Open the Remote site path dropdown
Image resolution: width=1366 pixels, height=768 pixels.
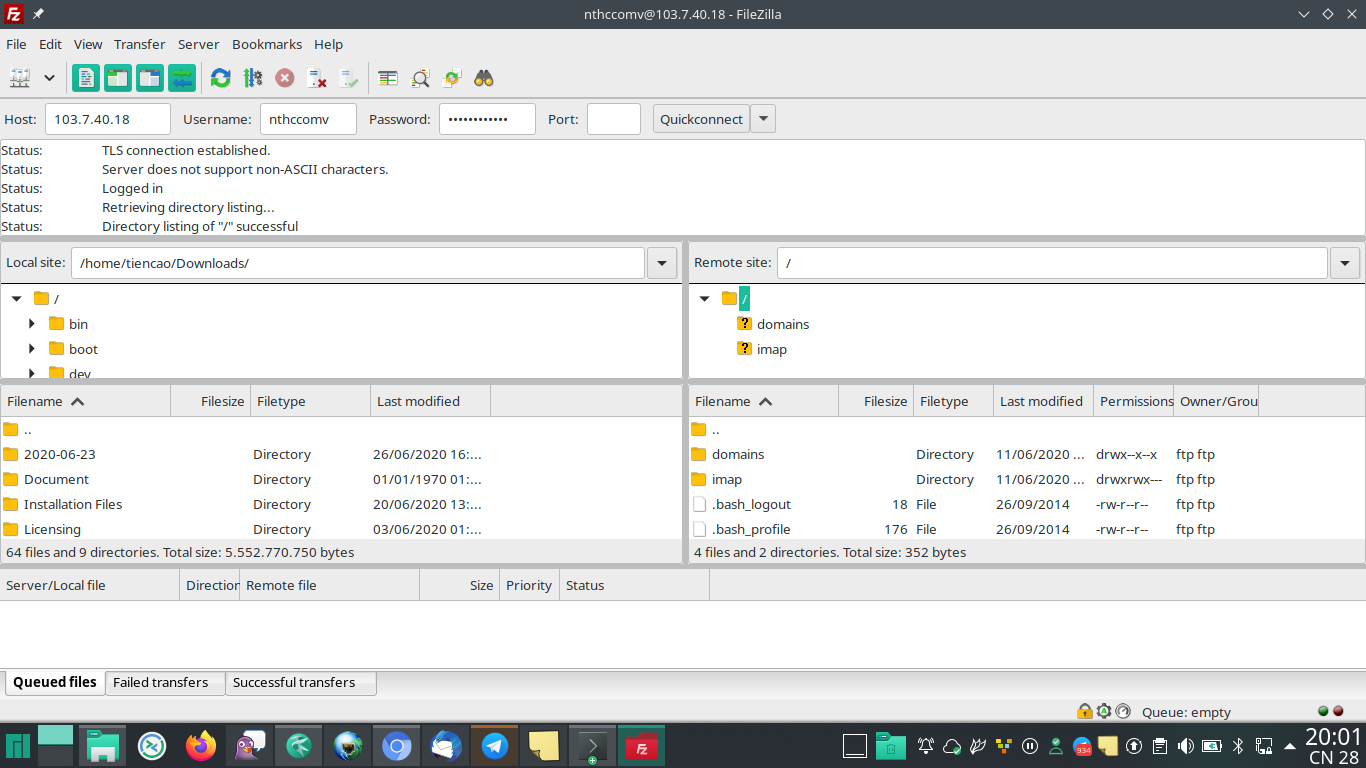tap(1345, 263)
